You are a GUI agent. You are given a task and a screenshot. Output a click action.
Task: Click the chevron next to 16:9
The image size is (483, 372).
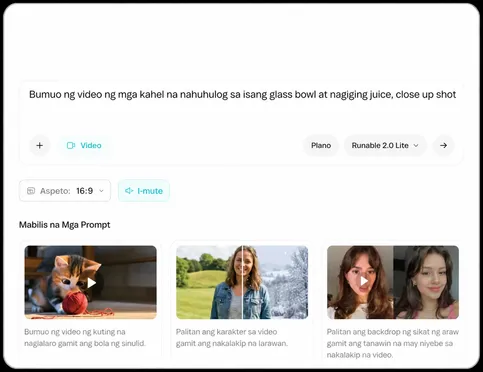[102, 191]
